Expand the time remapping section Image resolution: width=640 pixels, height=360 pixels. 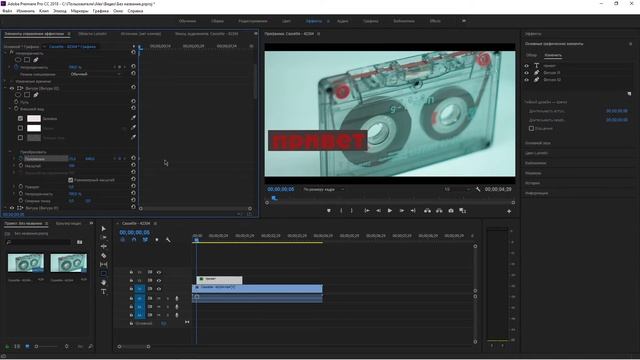[x=5, y=81]
